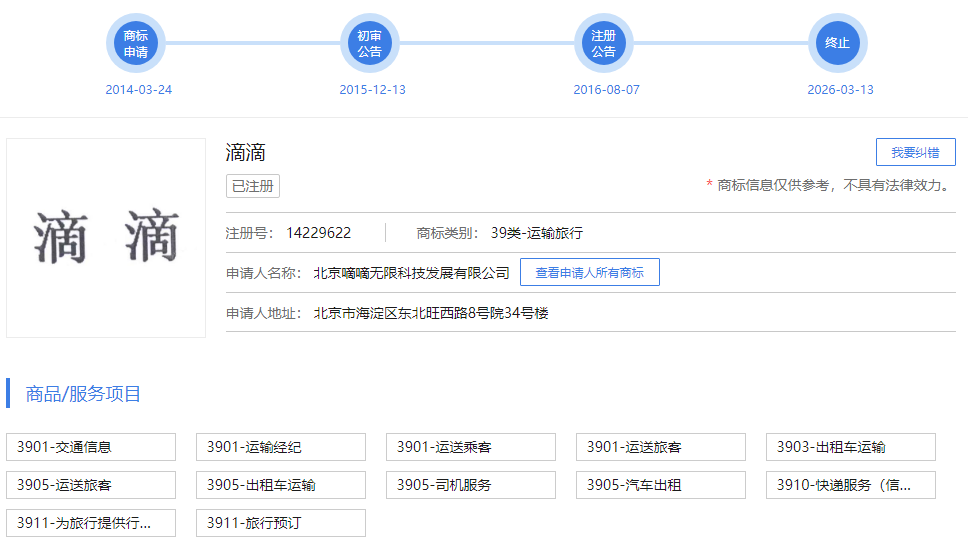The height and width of the screenshot is (558, 968).
Task: Select the 3905-汽车出租 service item
Action: tap(661, 485)
